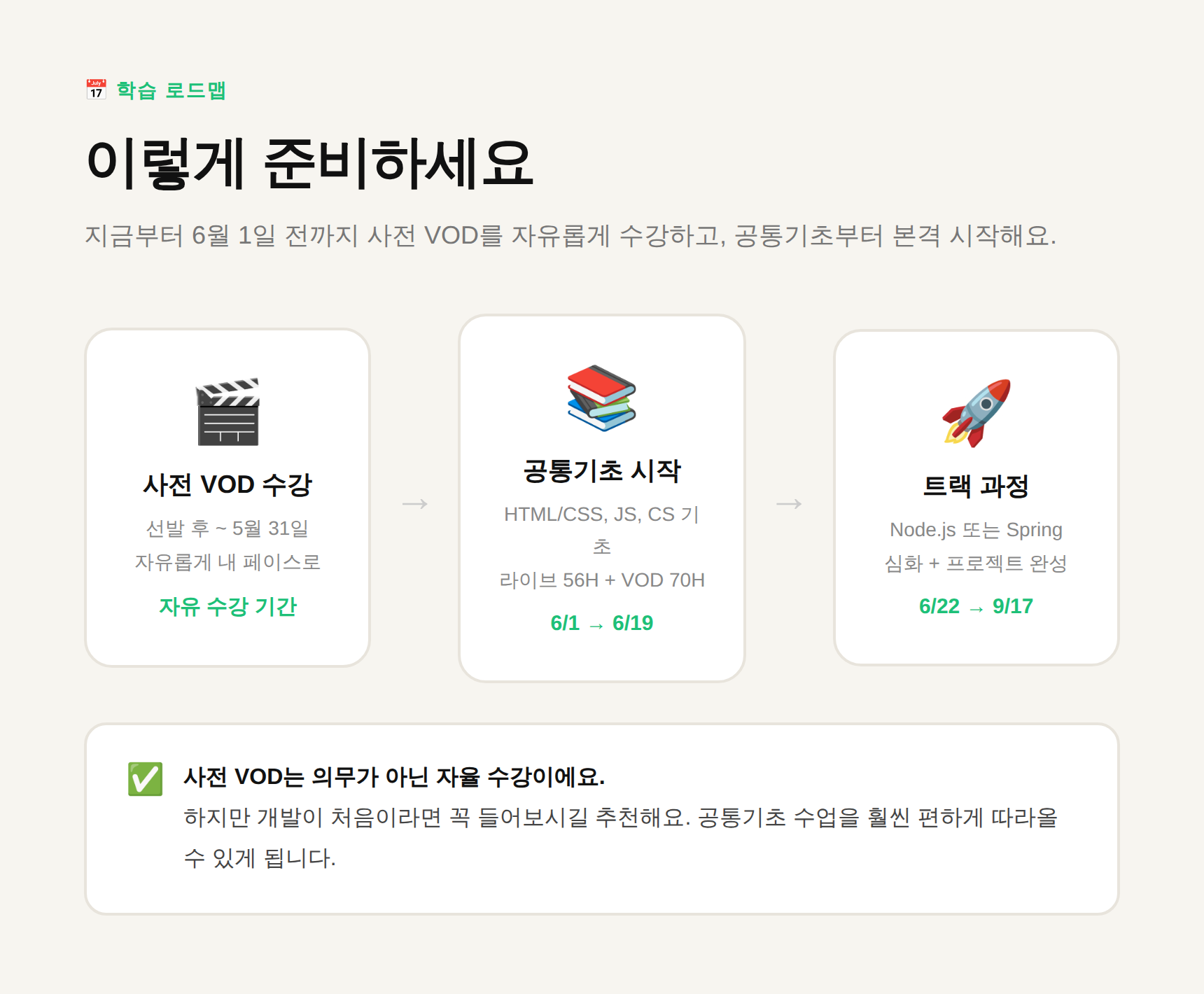Select the 공통기초 시작 card title
Viewport: 1204px width, 994px height.
point(601,470)
